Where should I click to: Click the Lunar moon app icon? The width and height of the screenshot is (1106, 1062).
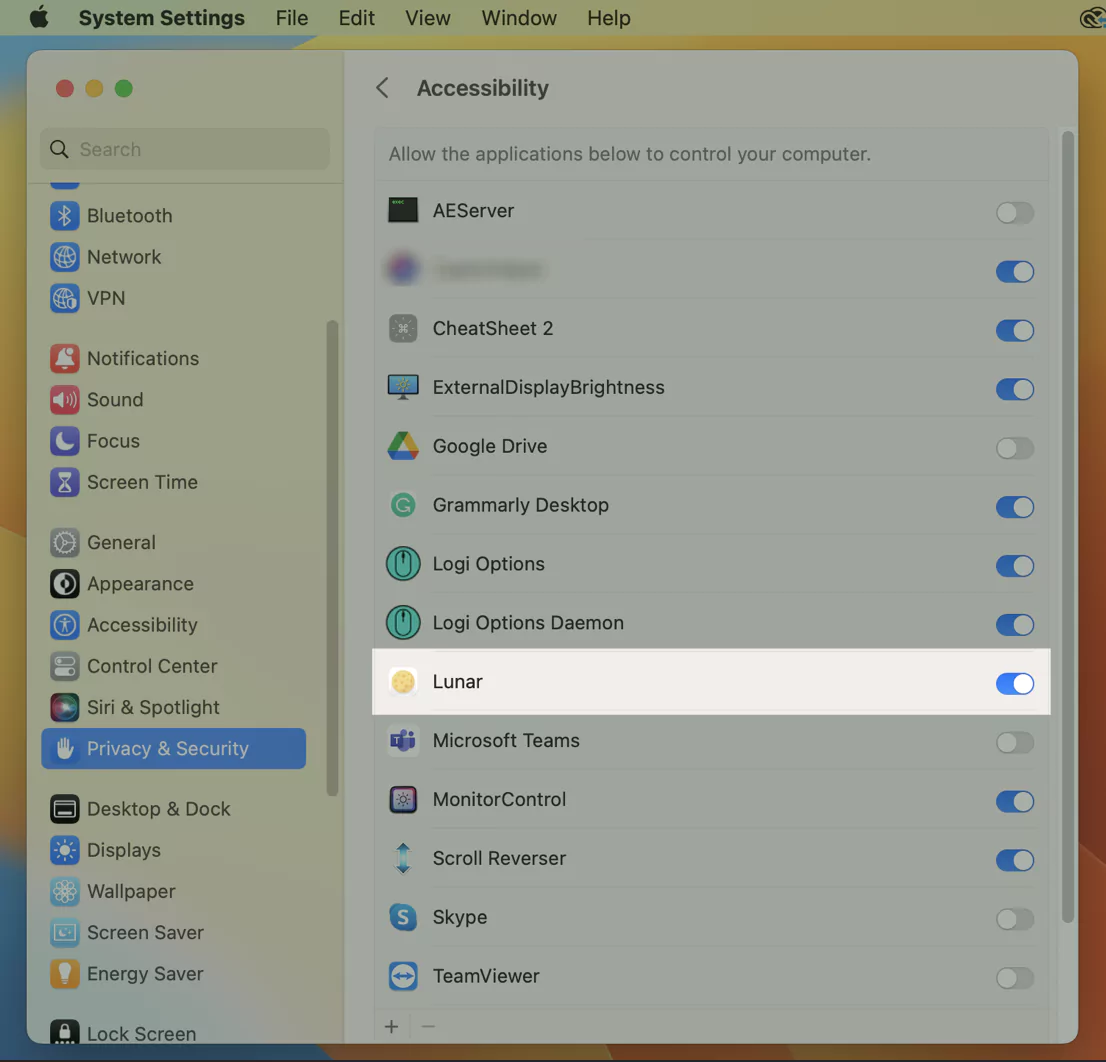[403, 682]
